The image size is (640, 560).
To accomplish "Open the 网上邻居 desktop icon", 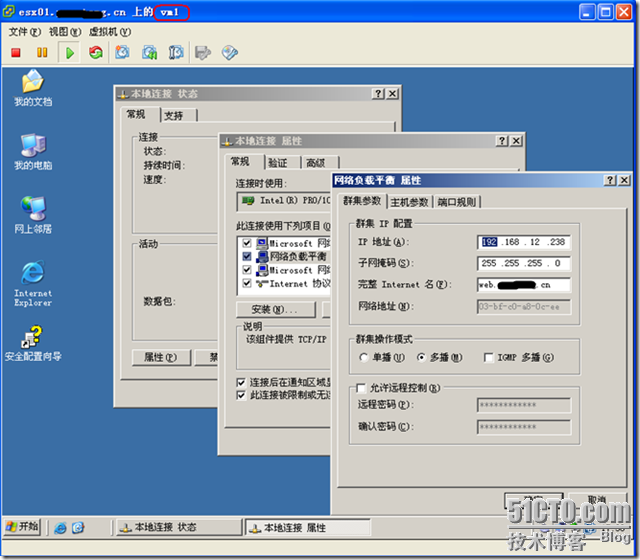I will click(x=33, y=215).
